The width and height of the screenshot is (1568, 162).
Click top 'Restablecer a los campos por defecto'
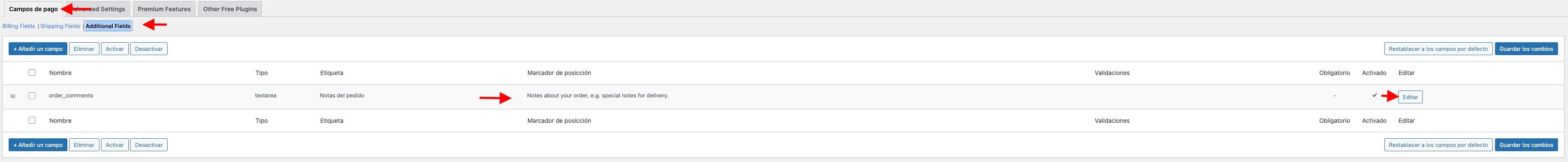[1438, 49]
